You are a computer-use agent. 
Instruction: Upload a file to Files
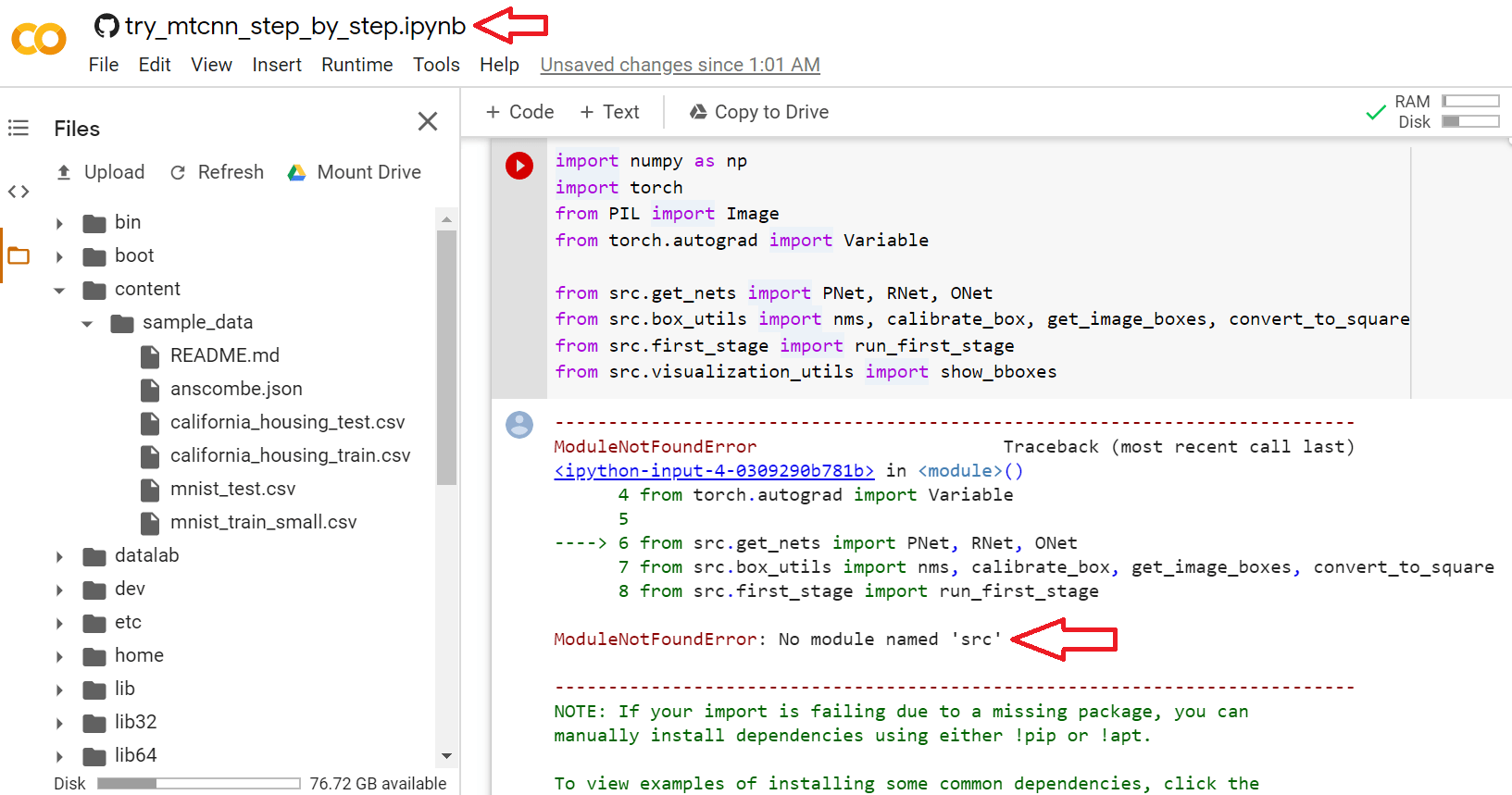[101, 172]
